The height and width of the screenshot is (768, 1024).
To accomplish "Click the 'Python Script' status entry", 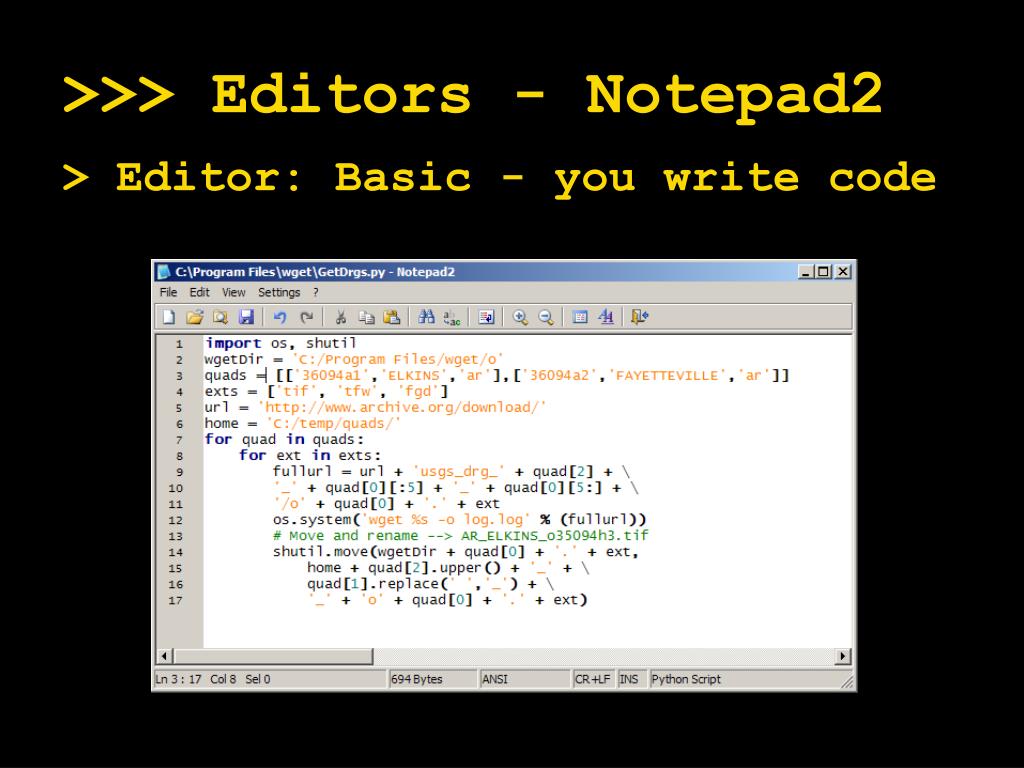I will (x=686, y=679).
